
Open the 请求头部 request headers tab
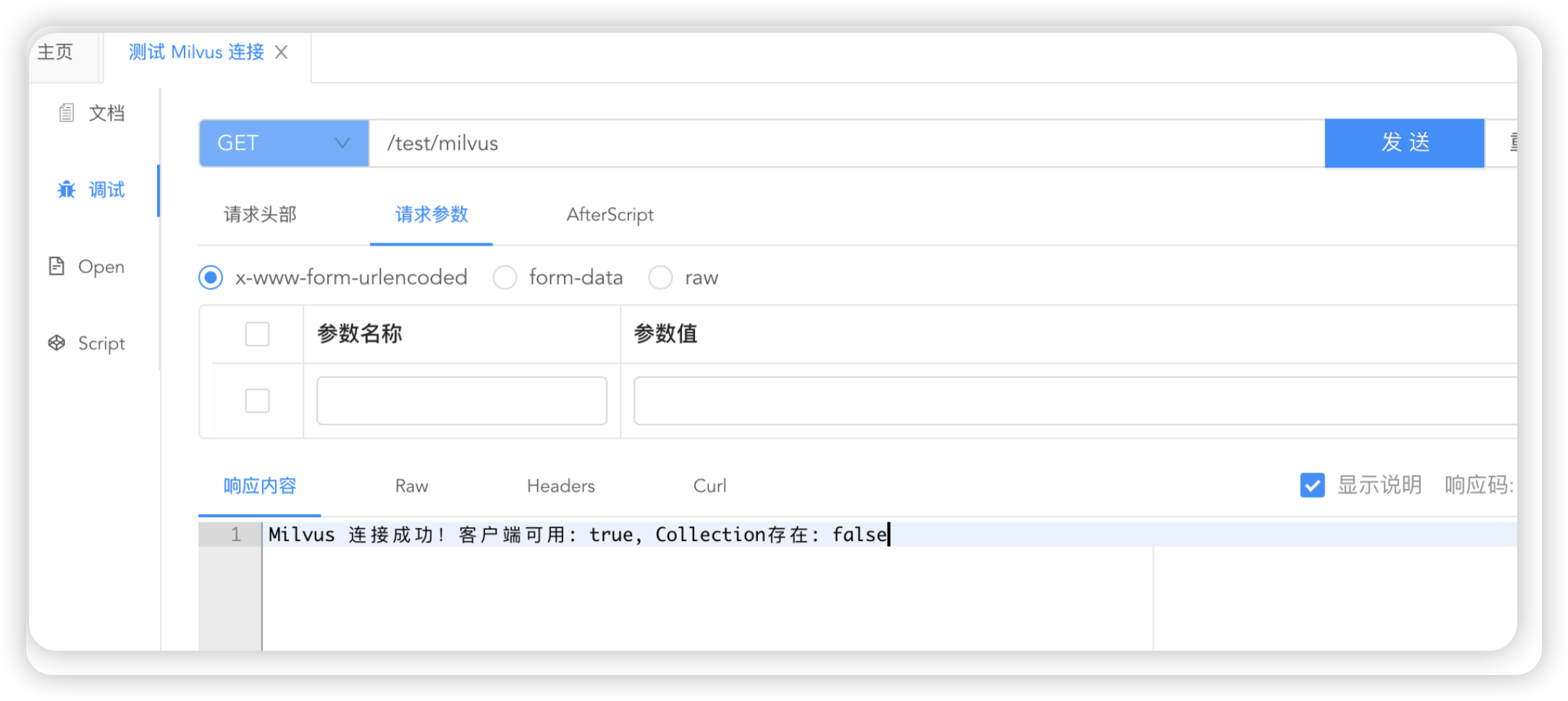[x=261, y=214]
